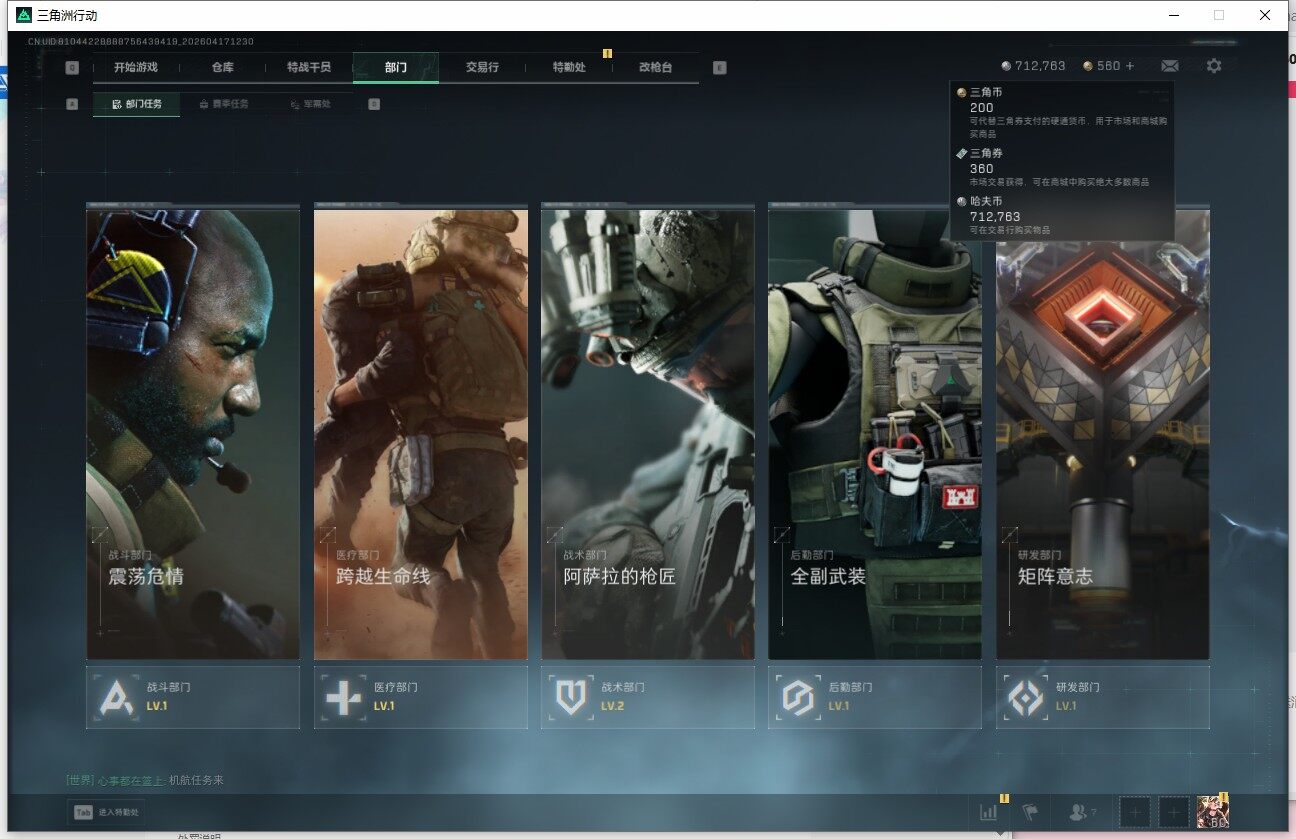
Task: Open the 开始游戏 tab
Action: 135,67
